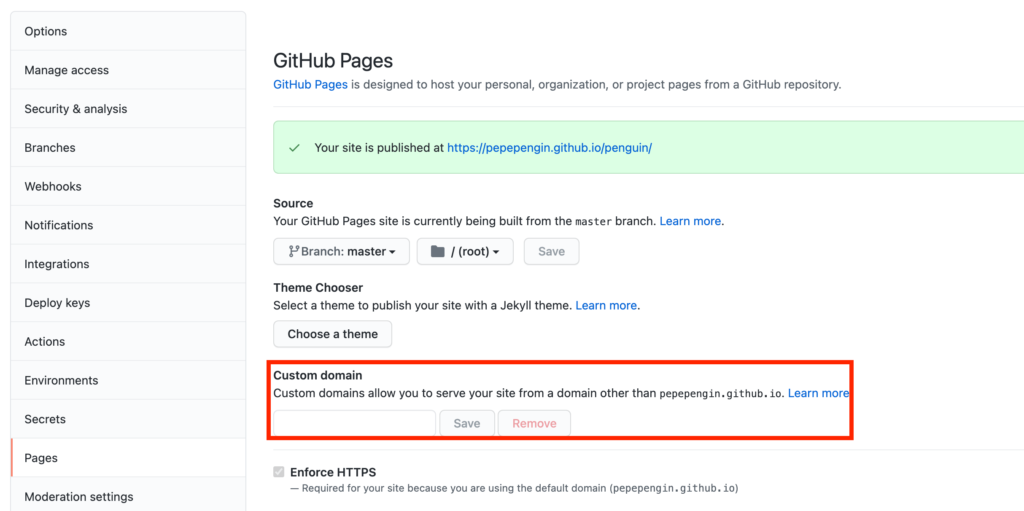Click the GitHub Pages blue link
The width and height of the screenshot is (1024, 511).
[x=310, y=84]
